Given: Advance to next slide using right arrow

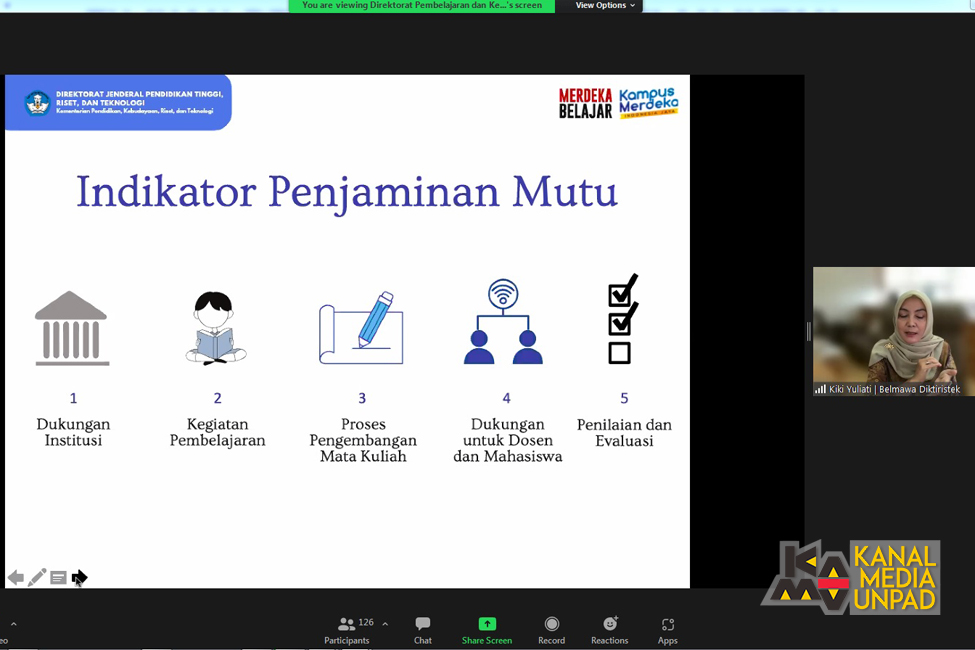Looking at the screenshot, I should 80,578.
